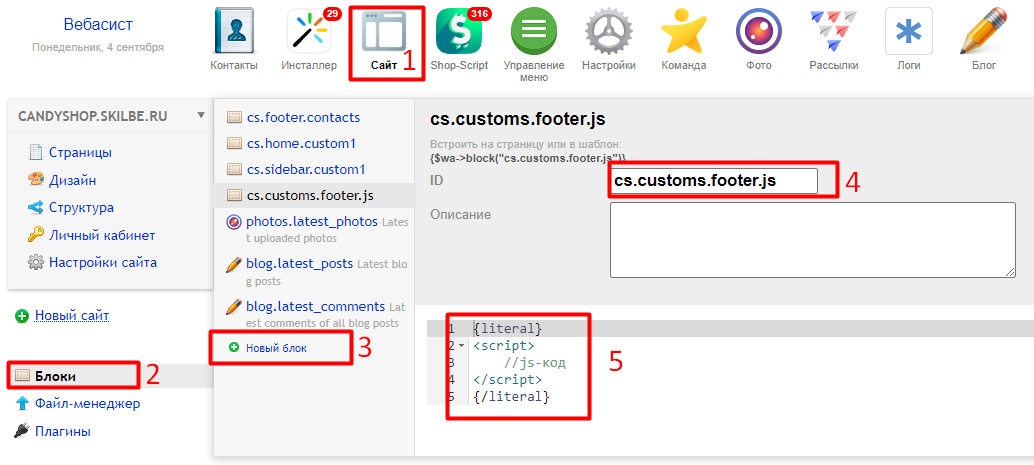Select the cs.footer.contacts block
Image resolution: width=1034 pixels, height=465 pixels.
click(303, 117)
